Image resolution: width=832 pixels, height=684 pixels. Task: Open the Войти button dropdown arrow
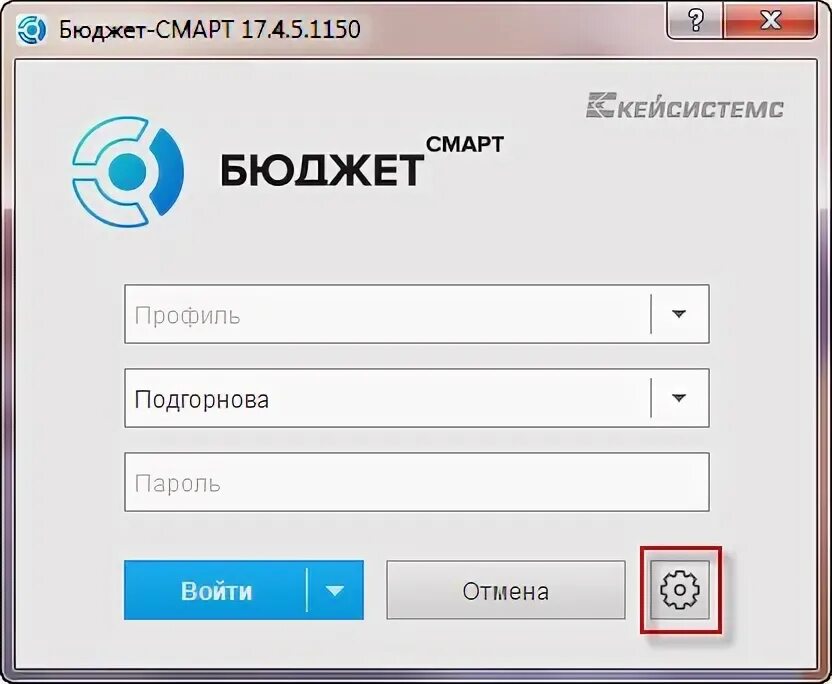pyautogui.click(x=335, y=590)
